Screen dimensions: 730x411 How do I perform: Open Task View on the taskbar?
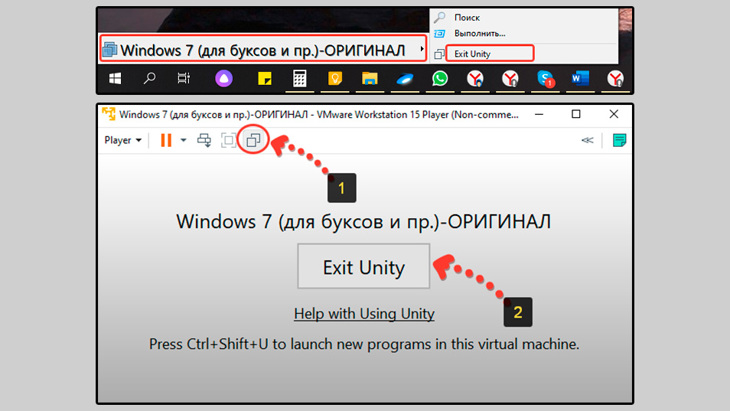click(x=184, y=78)
